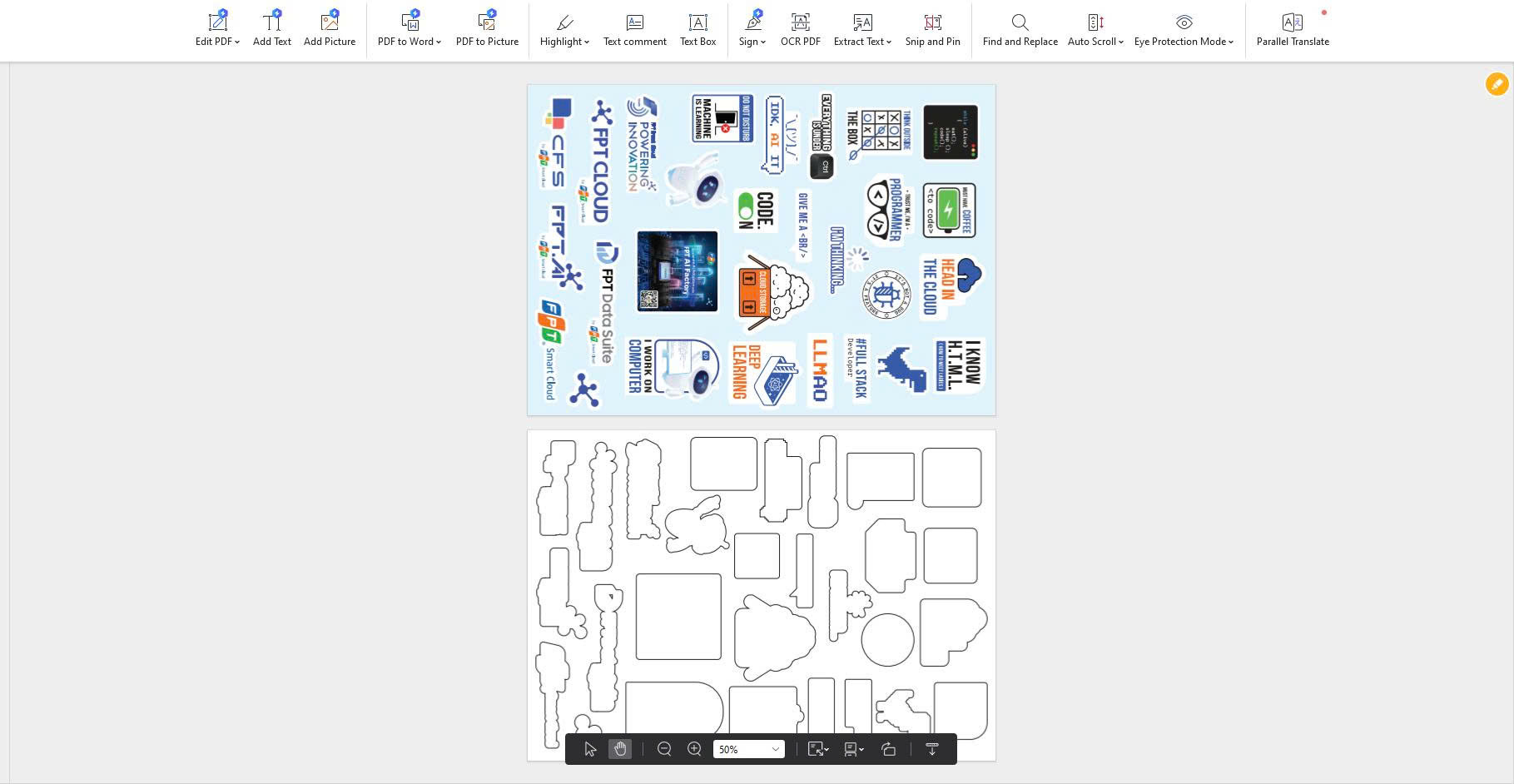Zoom in with the plus magnifier
Image resolution: width=1514 pixels, height=784 pixels.
point(694,749)
